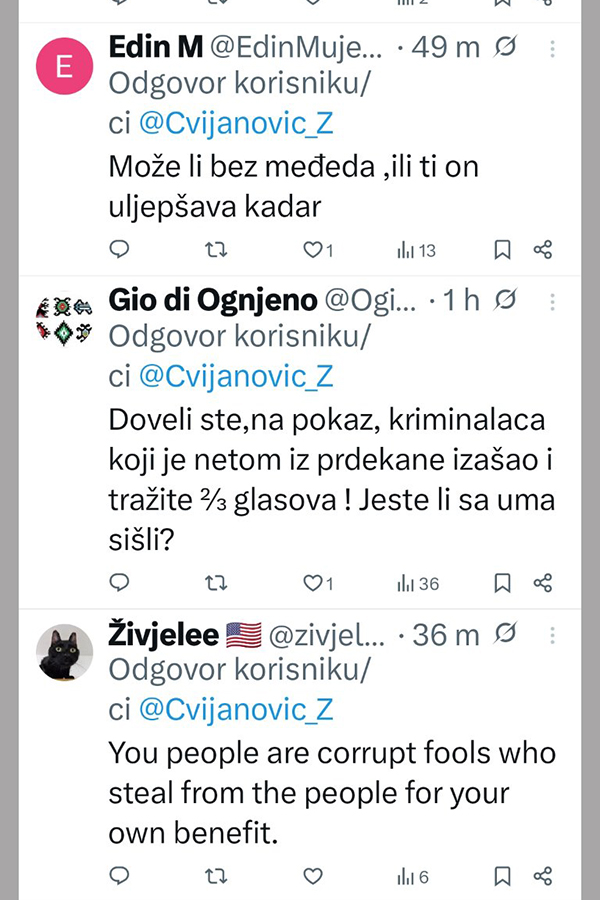Bookmark Edin M's tweet
This screenshot has width=600, height=900.
pos(502,250)
